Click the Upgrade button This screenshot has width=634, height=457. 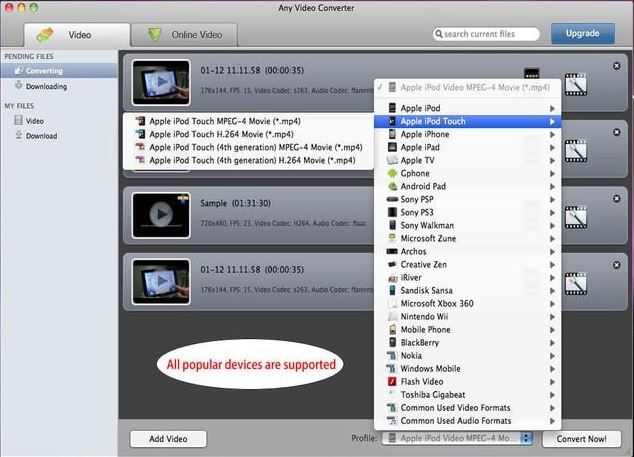pyautogui.click(x=583, y=34)
